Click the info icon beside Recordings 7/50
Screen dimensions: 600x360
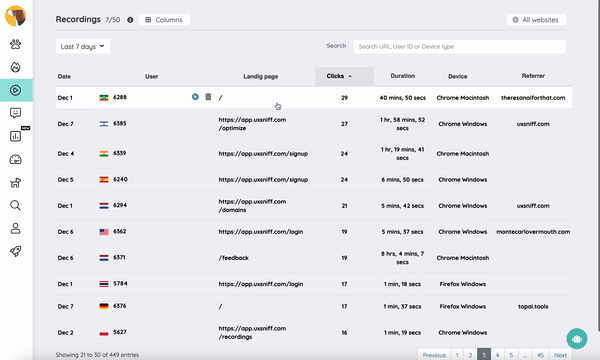point(130,20)
